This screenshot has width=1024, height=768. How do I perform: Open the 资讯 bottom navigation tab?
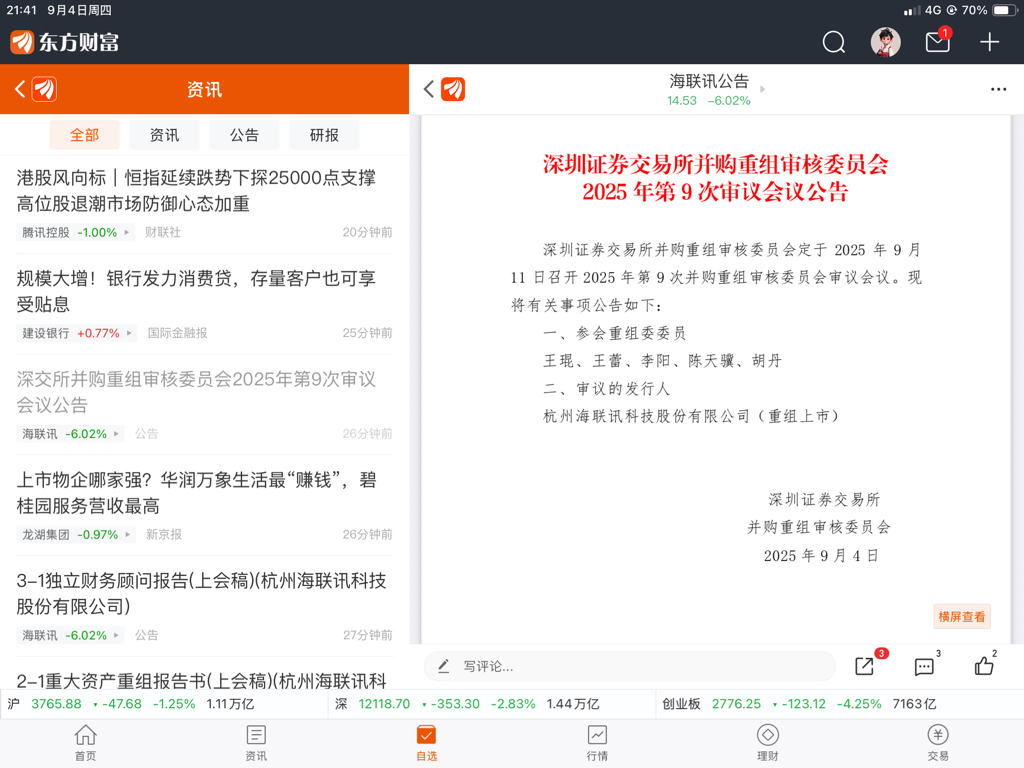click(256, 743)
